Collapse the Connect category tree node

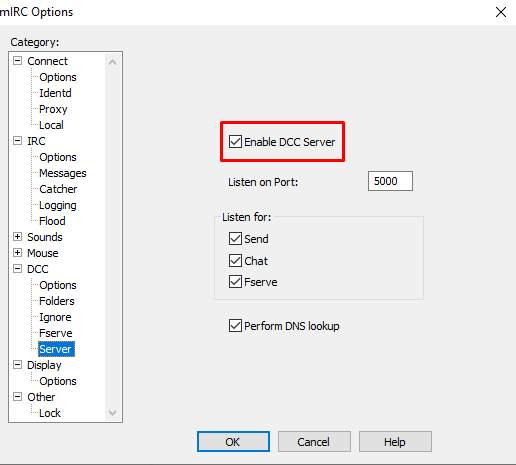coord(17,61)
